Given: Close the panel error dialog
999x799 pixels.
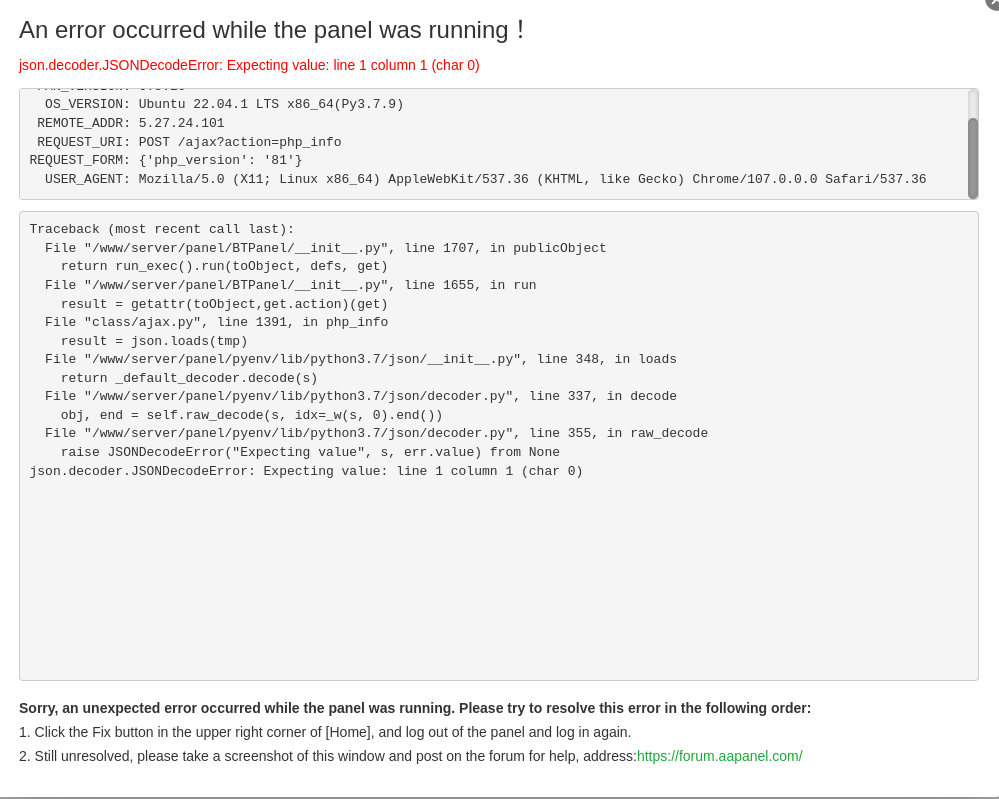Looking at the screenshot, I should [994, 3].
